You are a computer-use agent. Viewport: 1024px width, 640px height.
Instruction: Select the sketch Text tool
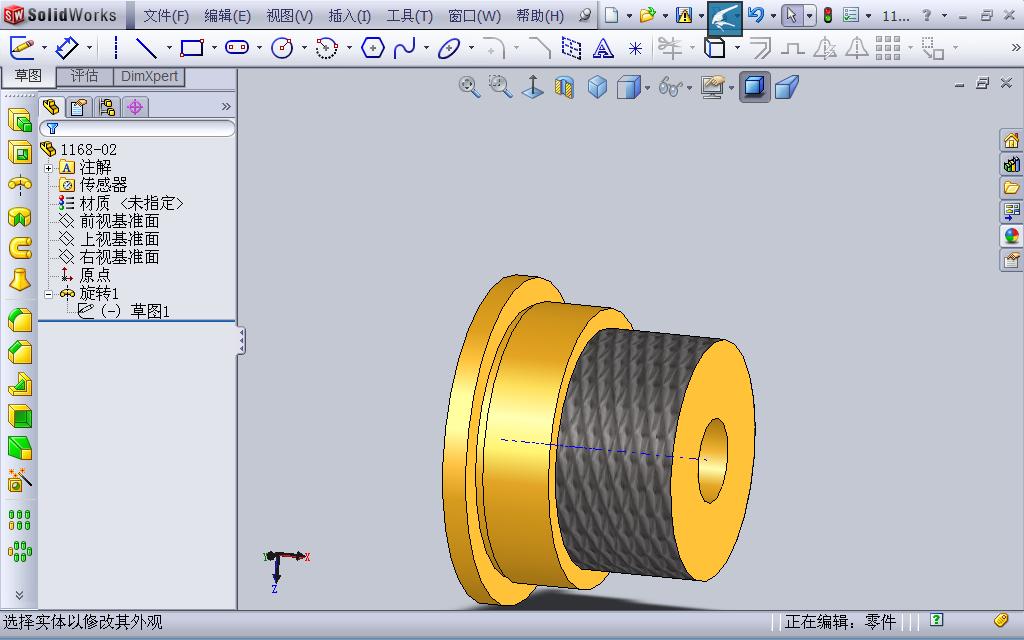coord(603,48)
